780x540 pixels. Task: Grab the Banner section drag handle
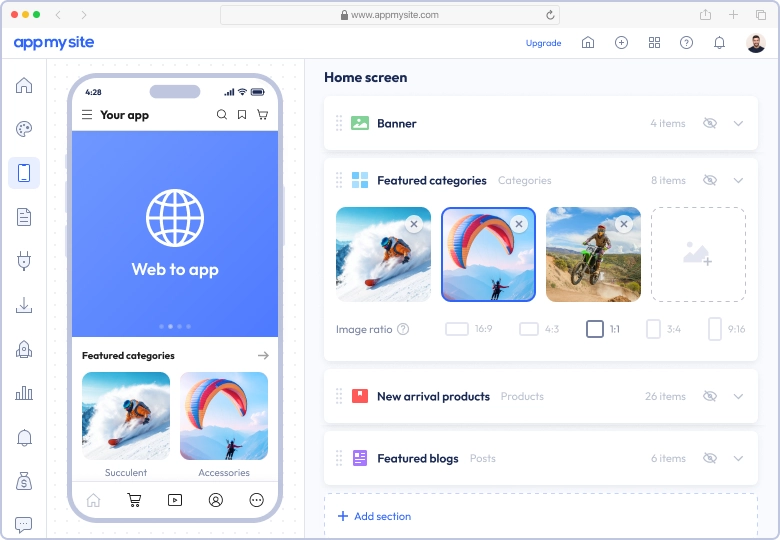coord(339,123)
